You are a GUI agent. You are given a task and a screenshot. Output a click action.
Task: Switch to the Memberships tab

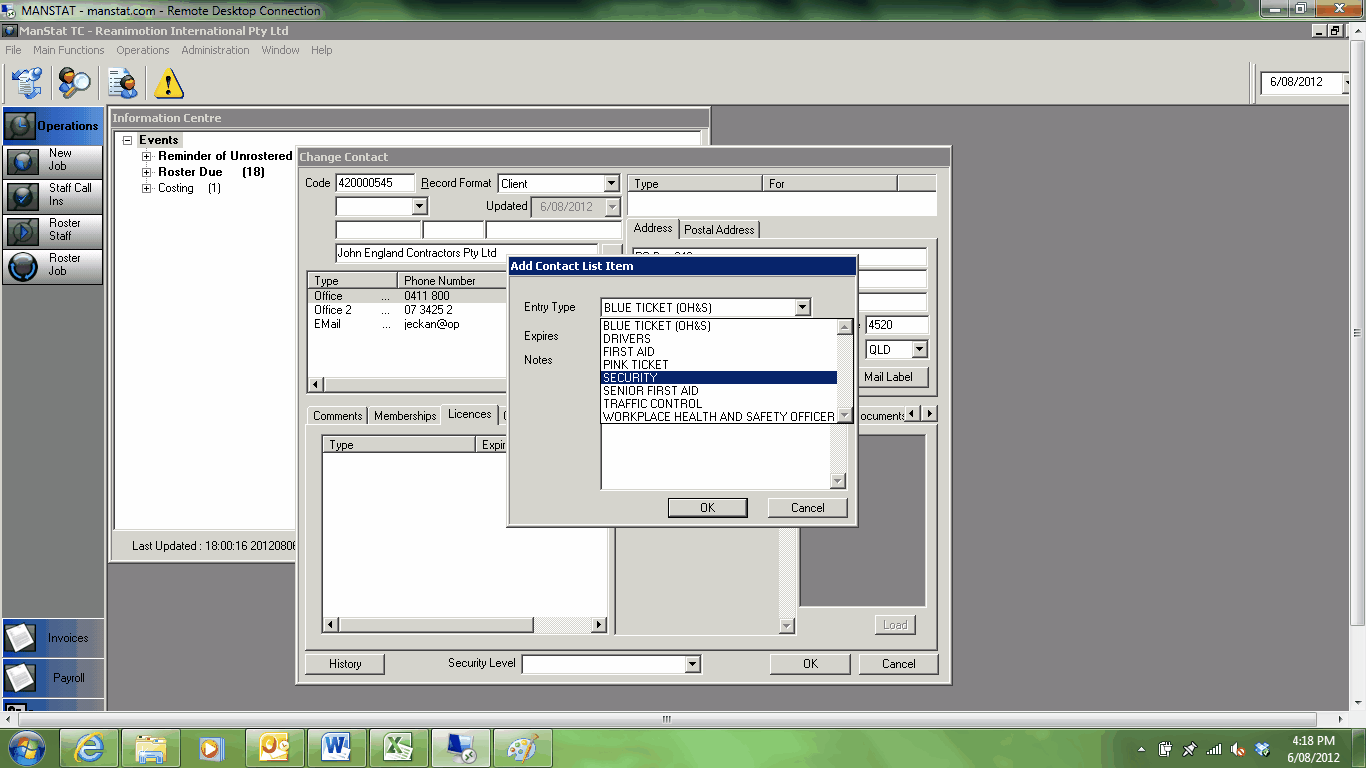[x=405, y=416]
